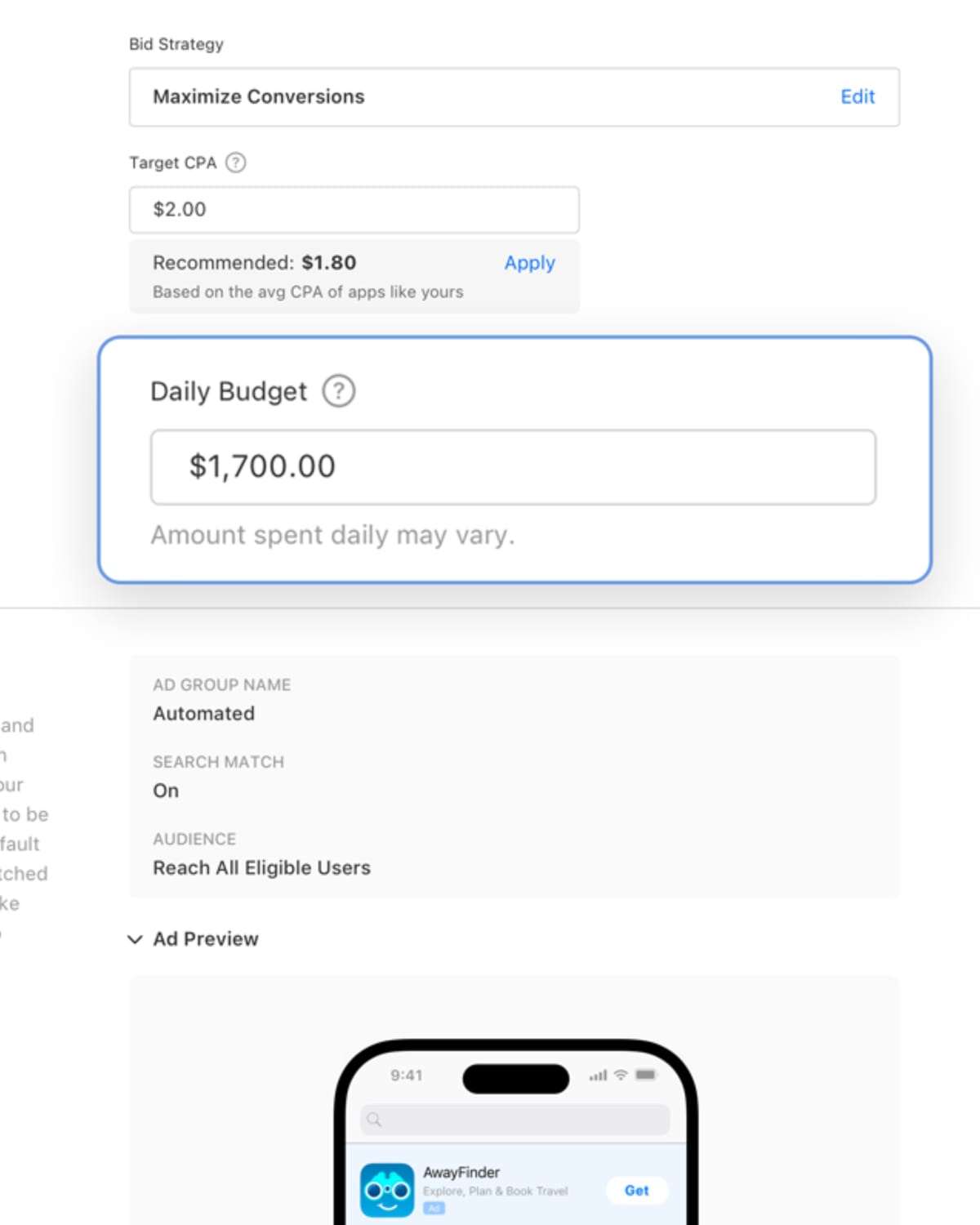Select the Daily Budget $1,700.00 field
Image resolution: width=980 pixels, height=1225 pixels.
click(x=513, y=466)
